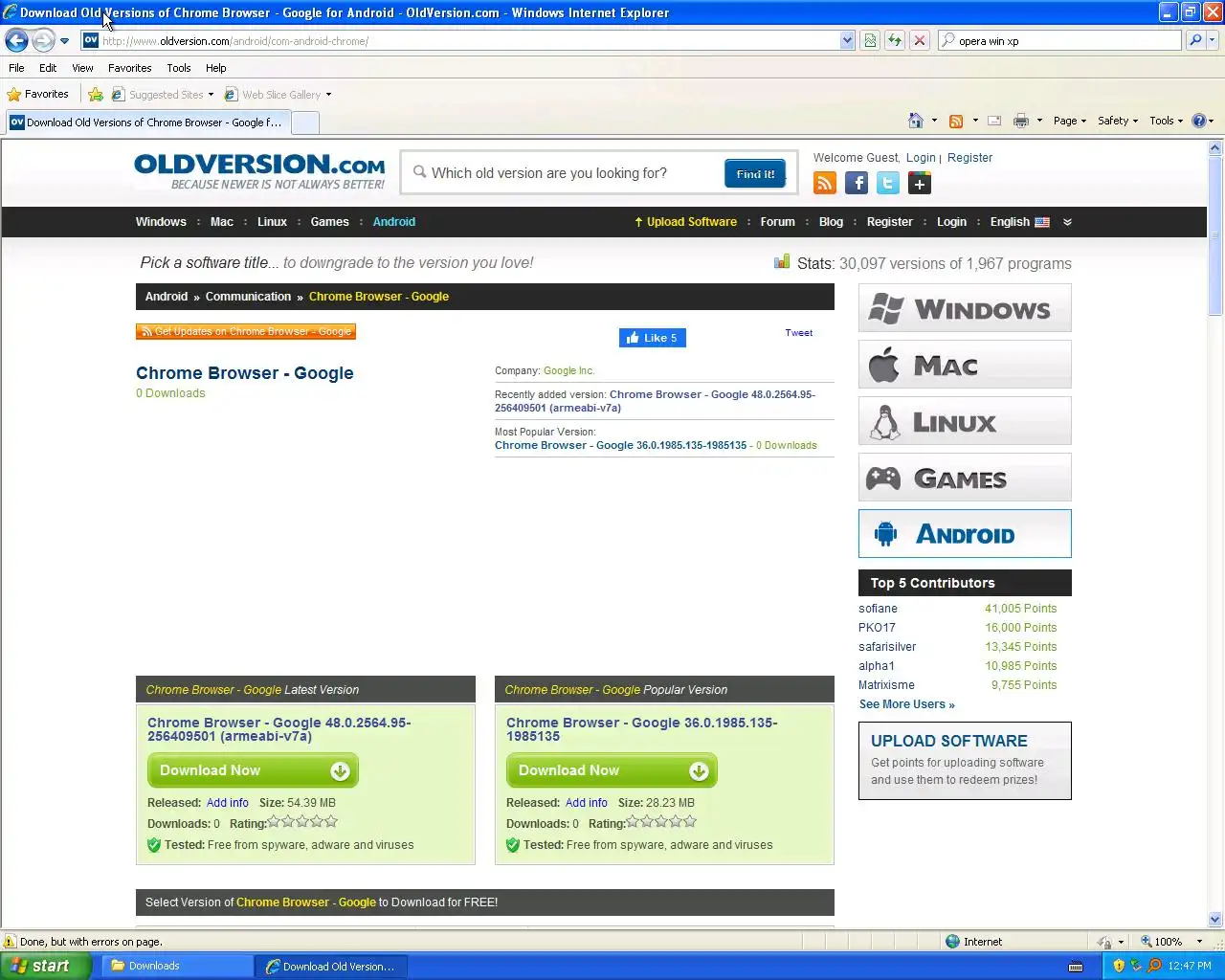Click Download Now for version 48.0.2564.95
Image resolution: width=1225 pixels, height=980 pixels.
[253, 770]
